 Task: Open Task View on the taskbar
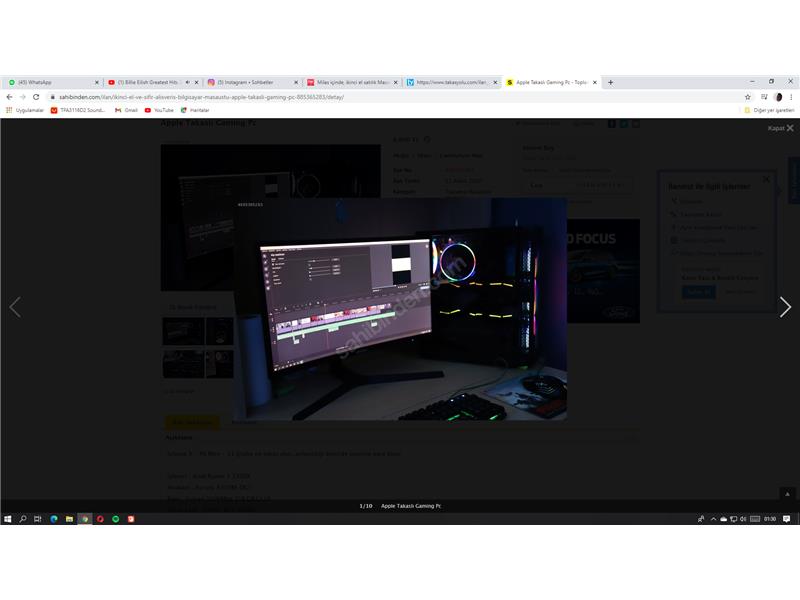38,519
